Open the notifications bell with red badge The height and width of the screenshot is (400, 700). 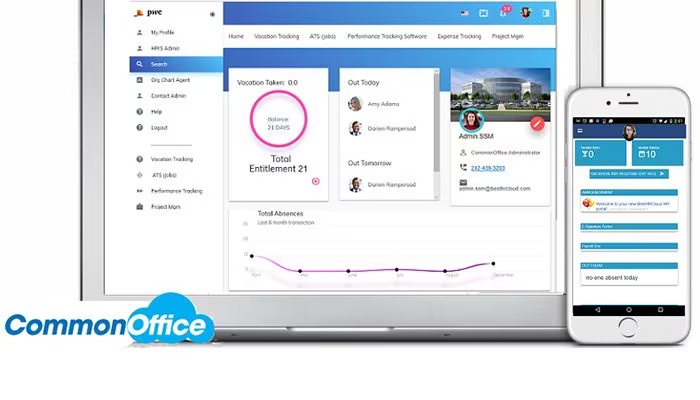click(x=504, y=12)
